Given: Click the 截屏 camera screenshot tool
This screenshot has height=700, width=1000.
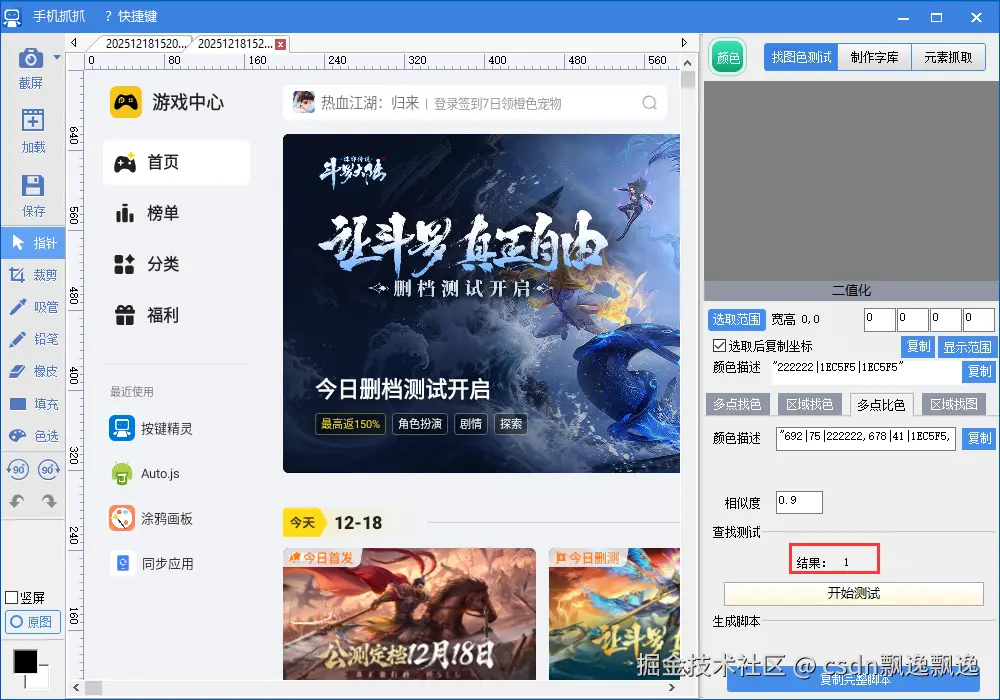Looking at the screenshot, I should (x=31, y=68).
